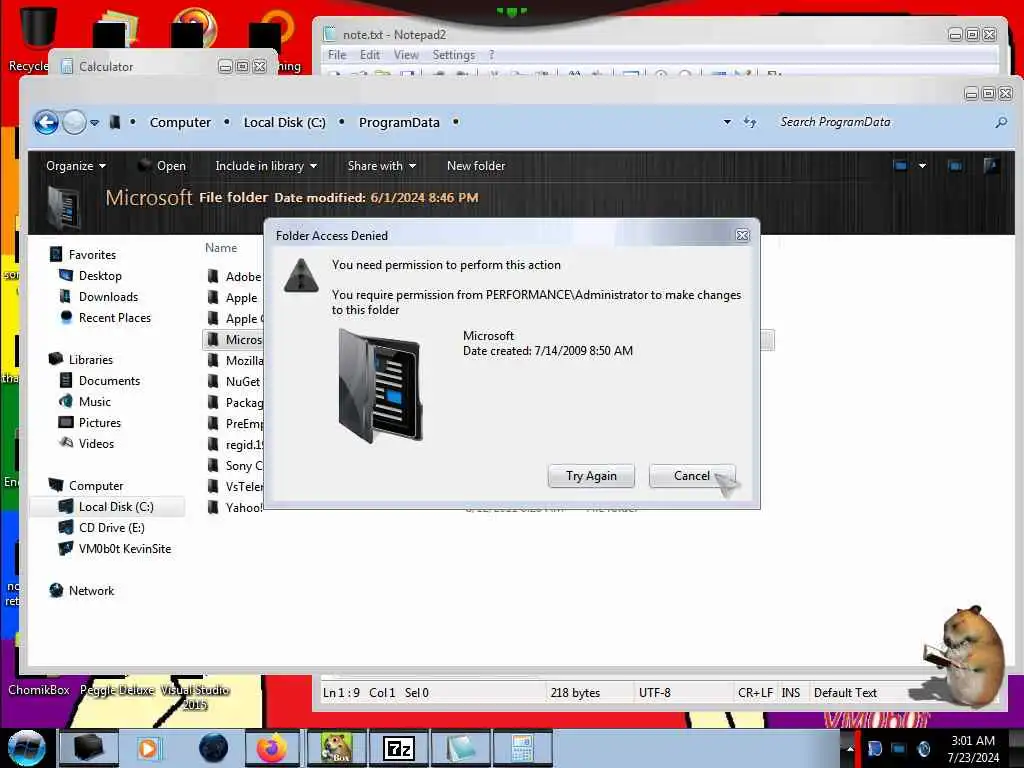Open the view options dropdown arrow
The height and width of the screenshot is (768, 1024).
coord(922,166)
